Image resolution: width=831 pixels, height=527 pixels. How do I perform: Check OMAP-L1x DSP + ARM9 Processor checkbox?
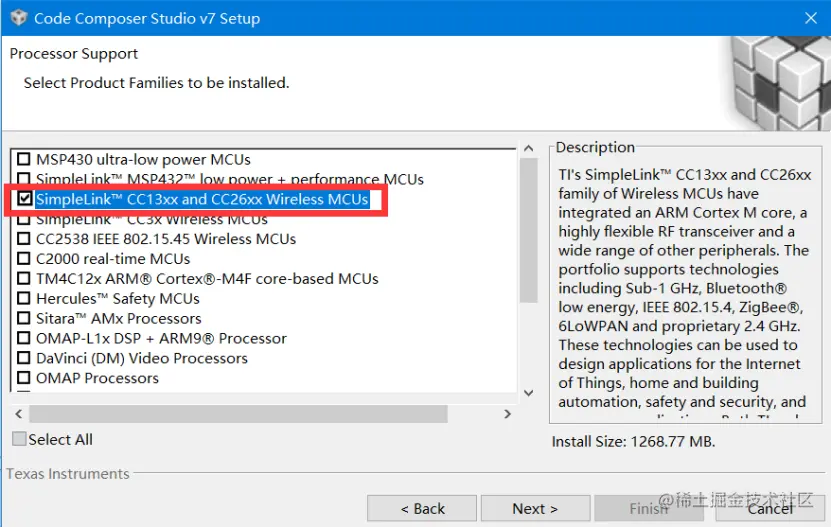pyautogui.click(x=24, y=338)
